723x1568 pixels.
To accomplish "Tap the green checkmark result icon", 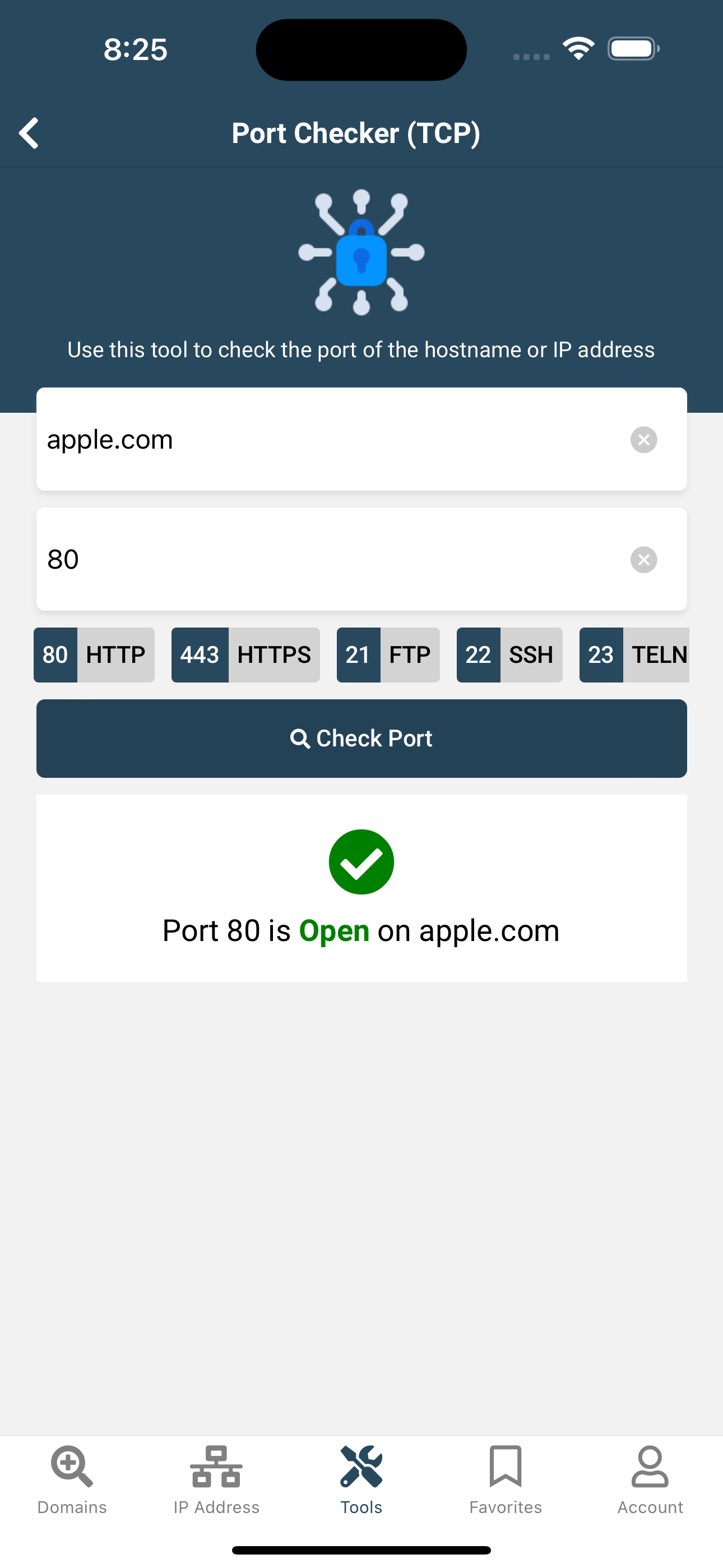I will pos(361,862).
